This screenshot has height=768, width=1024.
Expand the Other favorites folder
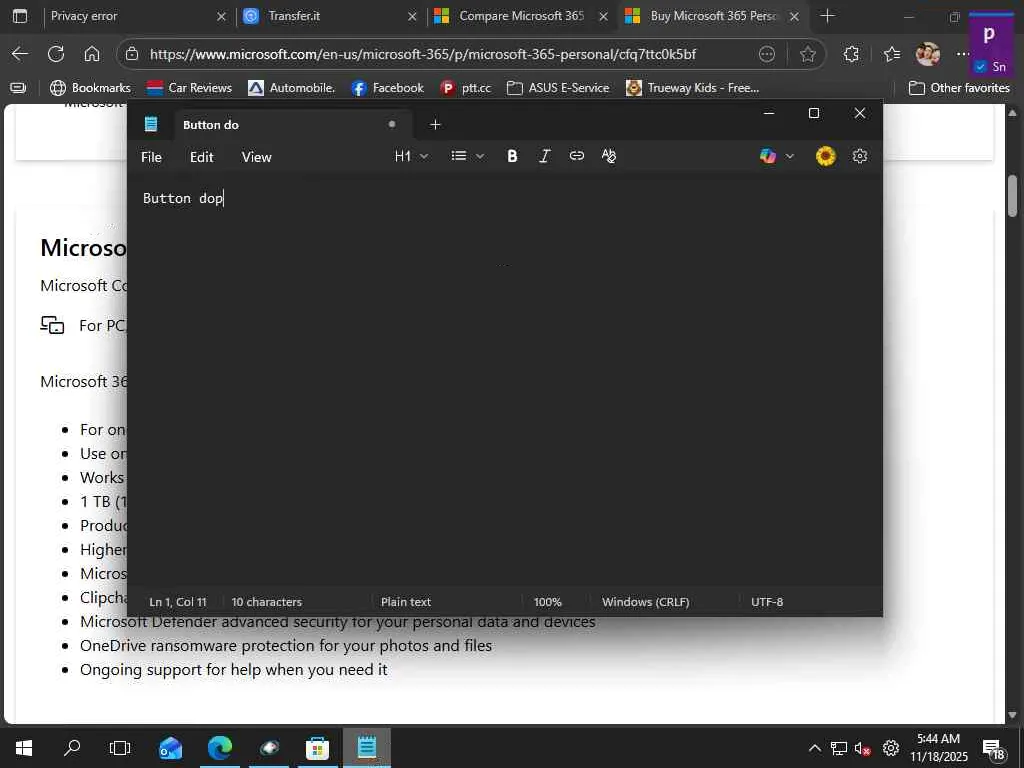959,88
